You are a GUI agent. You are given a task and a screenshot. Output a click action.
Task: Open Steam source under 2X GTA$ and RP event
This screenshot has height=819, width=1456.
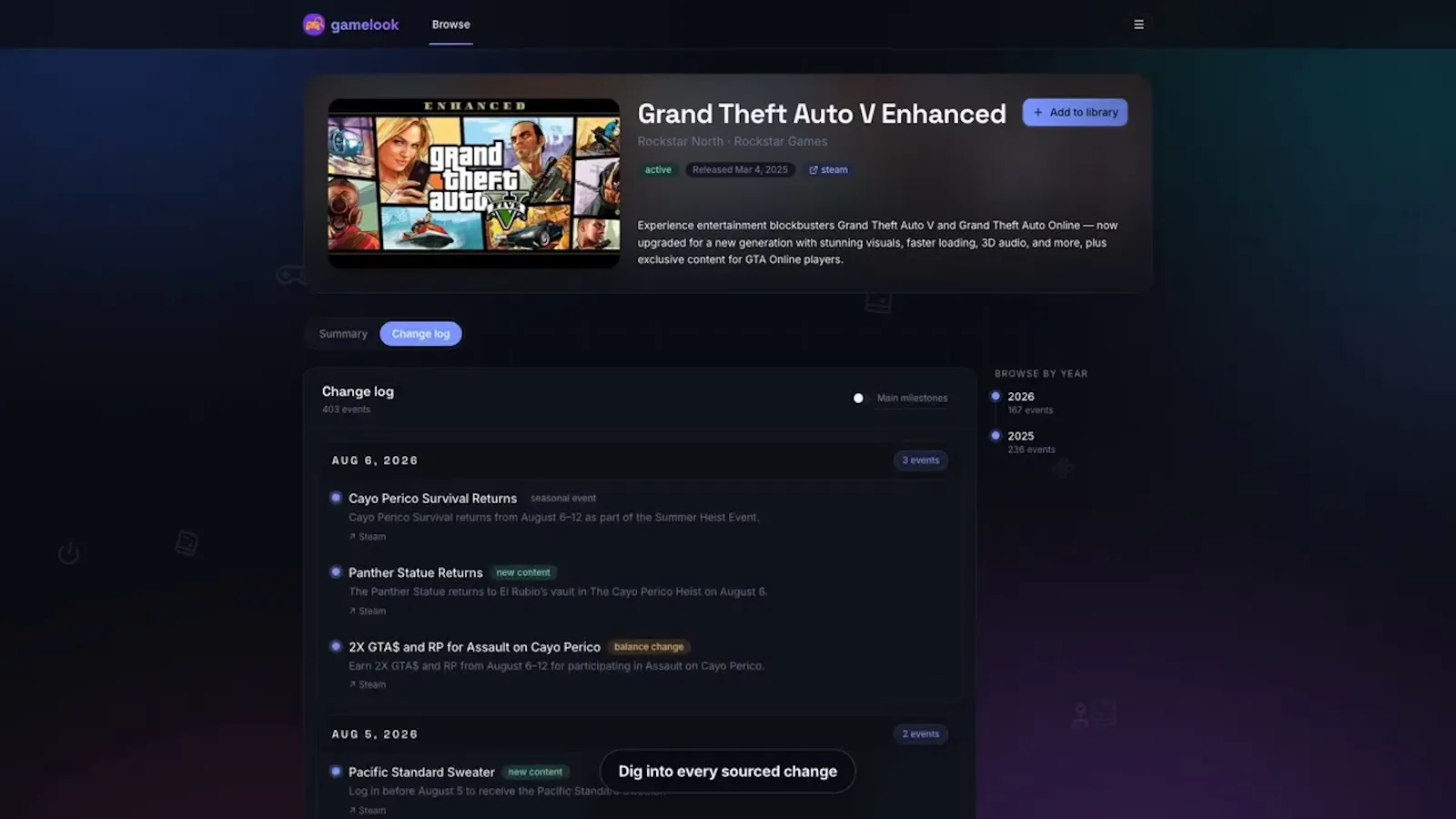pos(368,684)
